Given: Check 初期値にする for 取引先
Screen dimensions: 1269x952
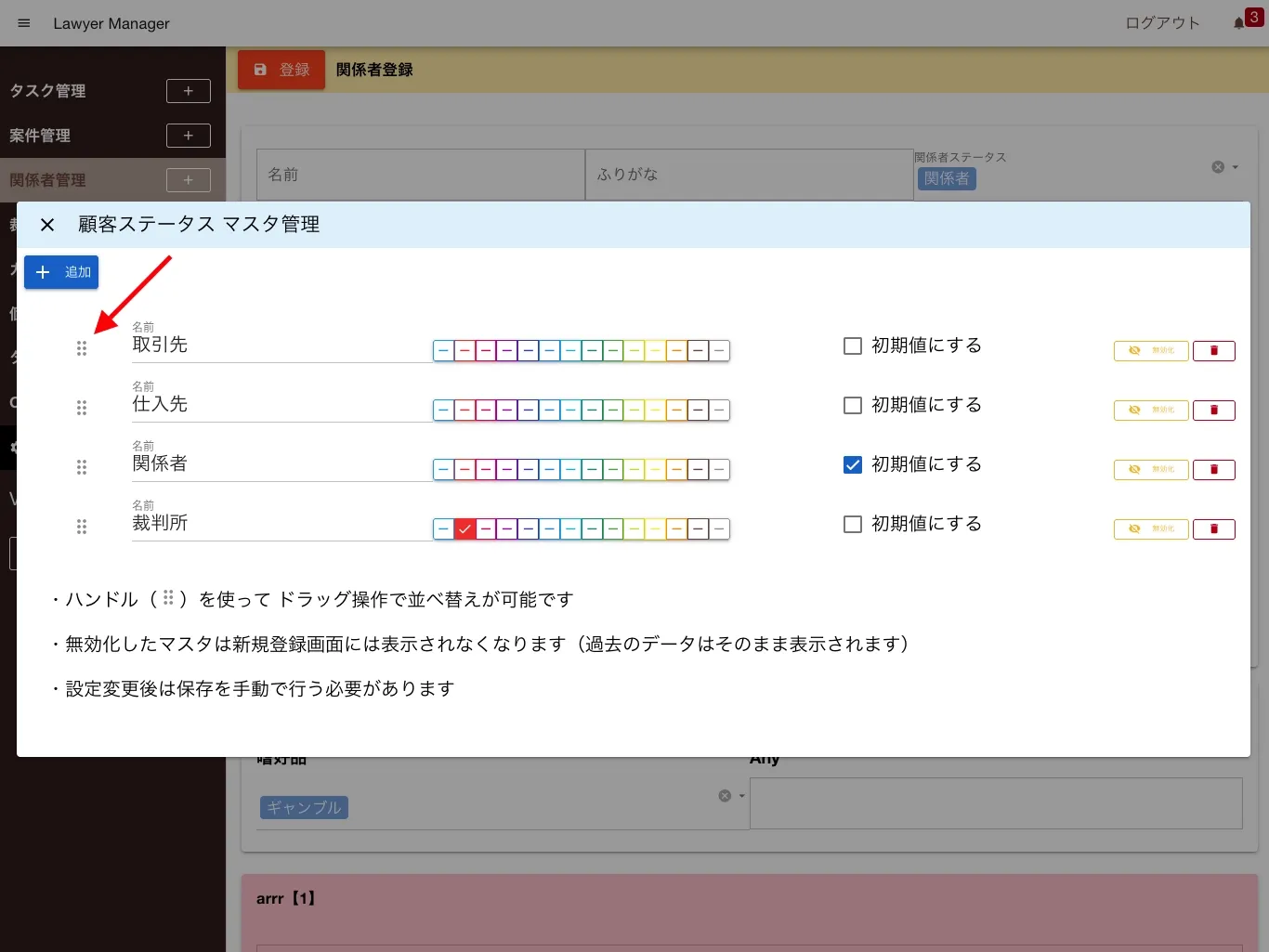Looking at the screenshot, I should coord(853,346).
